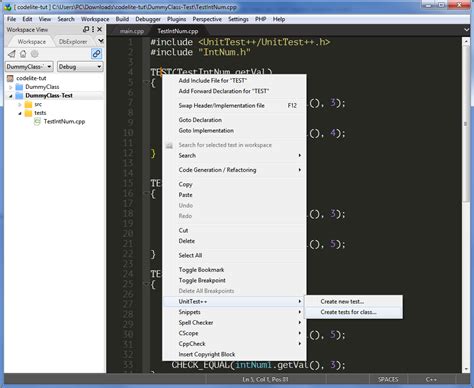The width and height of the screenshot is (474, 388).
Task: Collapse the DummyClass-Test project node
Action: pyautogui.click(x=10, y=96)
